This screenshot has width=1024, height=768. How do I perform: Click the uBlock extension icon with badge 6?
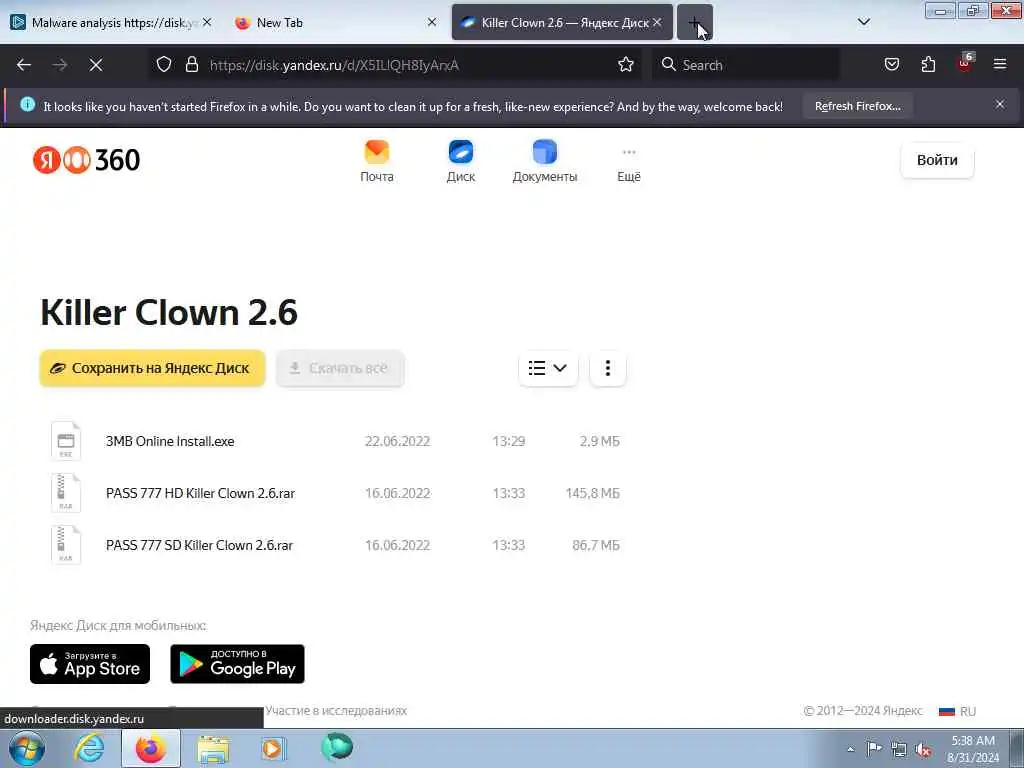point(965,63)
